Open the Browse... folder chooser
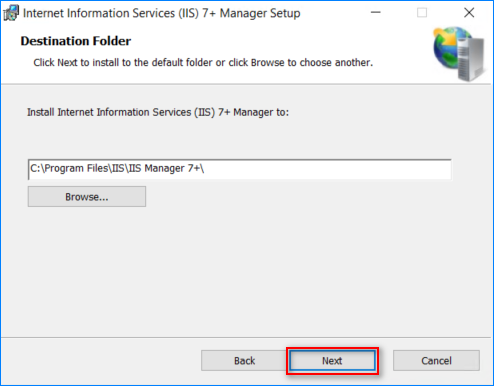The image size is (494, 386). point(87,197)
